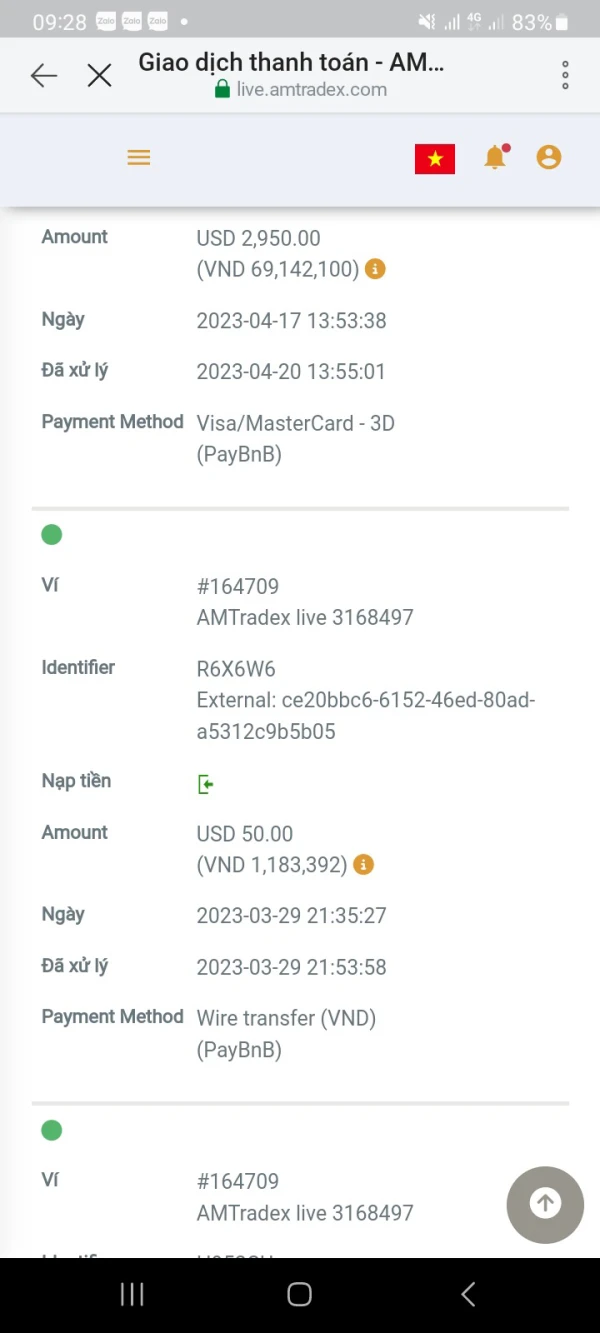Show info for VND 69,142,100 amount

coord(375,269)
